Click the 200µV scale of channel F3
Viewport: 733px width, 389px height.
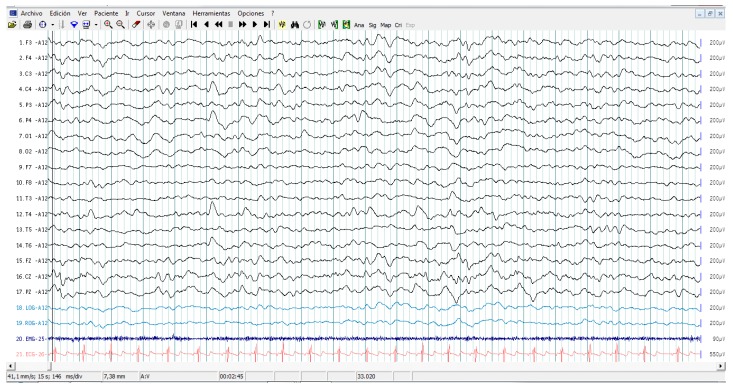(x=717, y=43)
